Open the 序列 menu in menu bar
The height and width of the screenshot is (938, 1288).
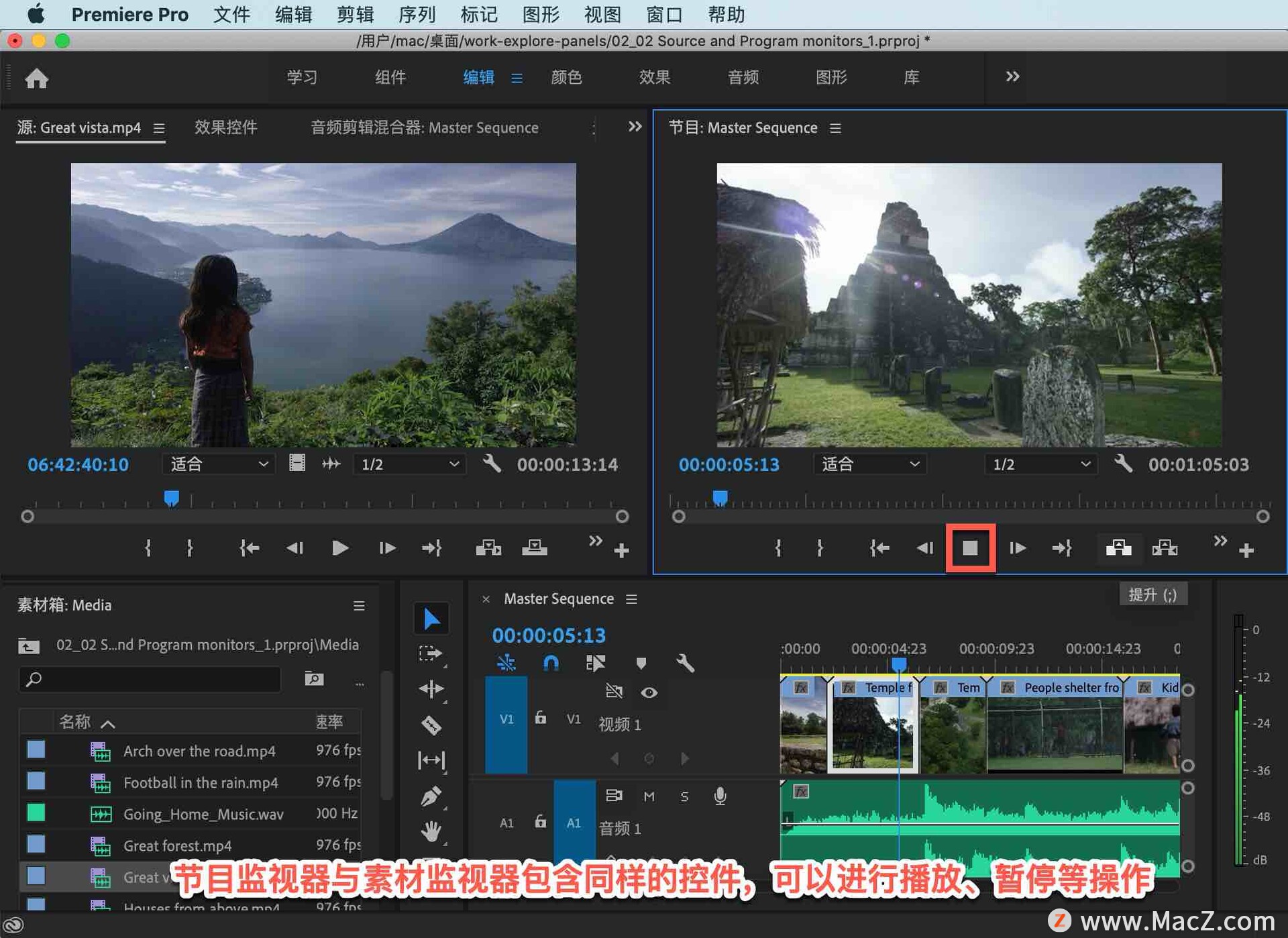[417, 14]
